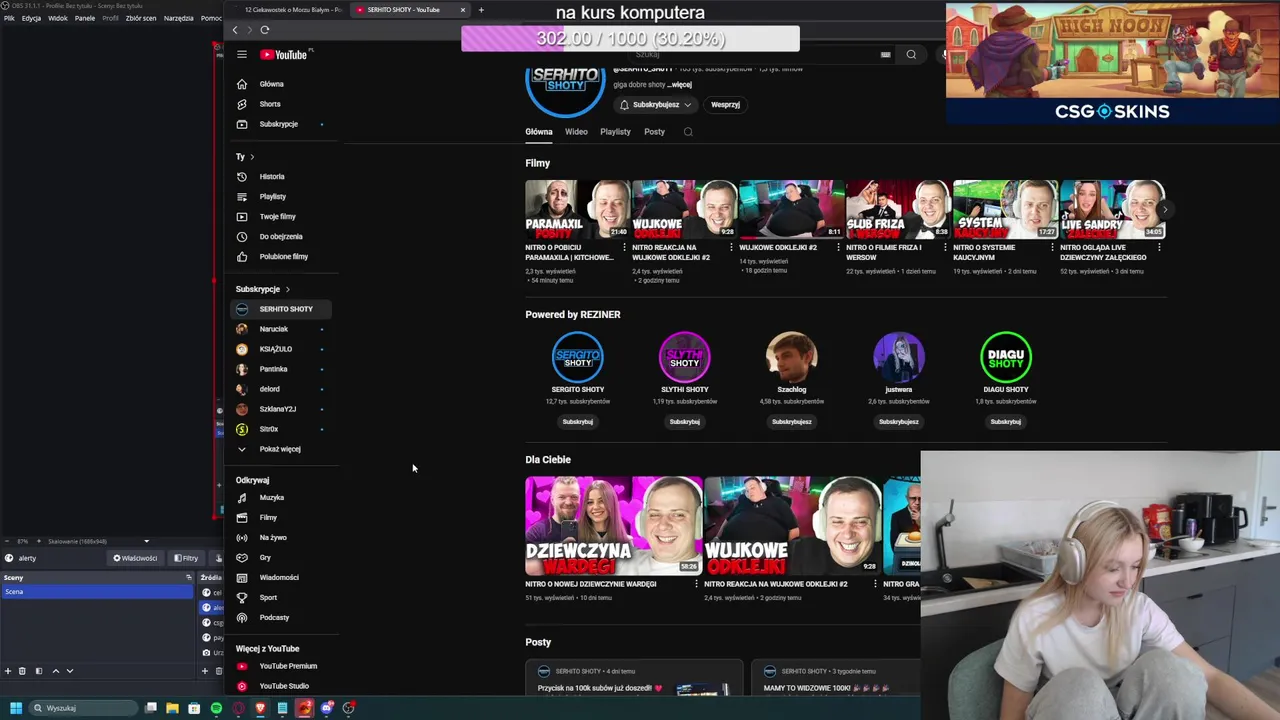Open OBS Widok menu

pos(58,18)
